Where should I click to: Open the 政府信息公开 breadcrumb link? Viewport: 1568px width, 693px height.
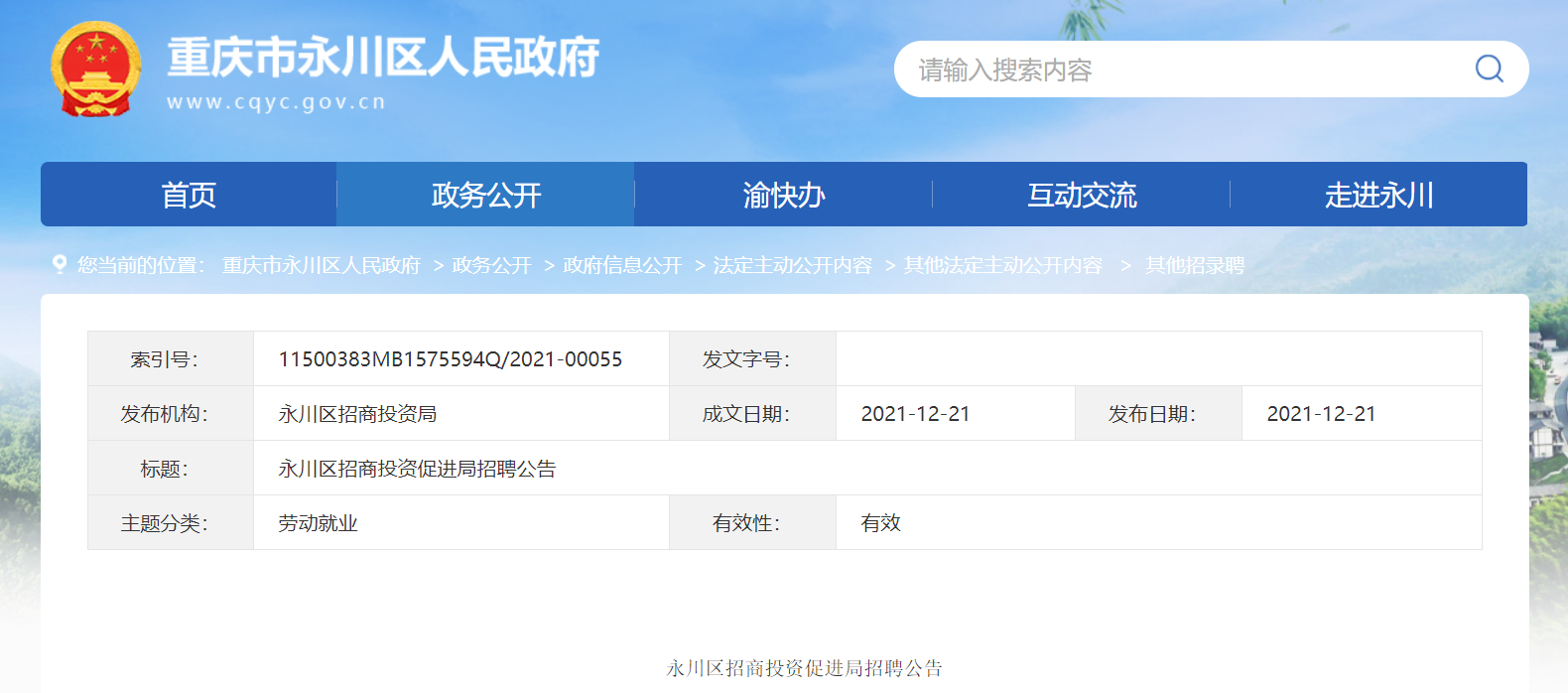(622, 265)
